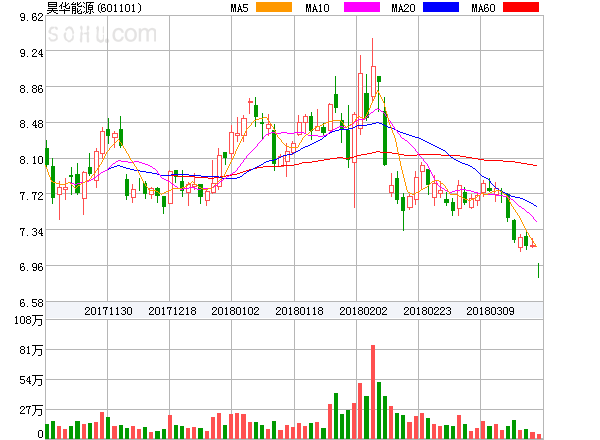
Task: Click the date label 20171130
Action: point(108,311)
